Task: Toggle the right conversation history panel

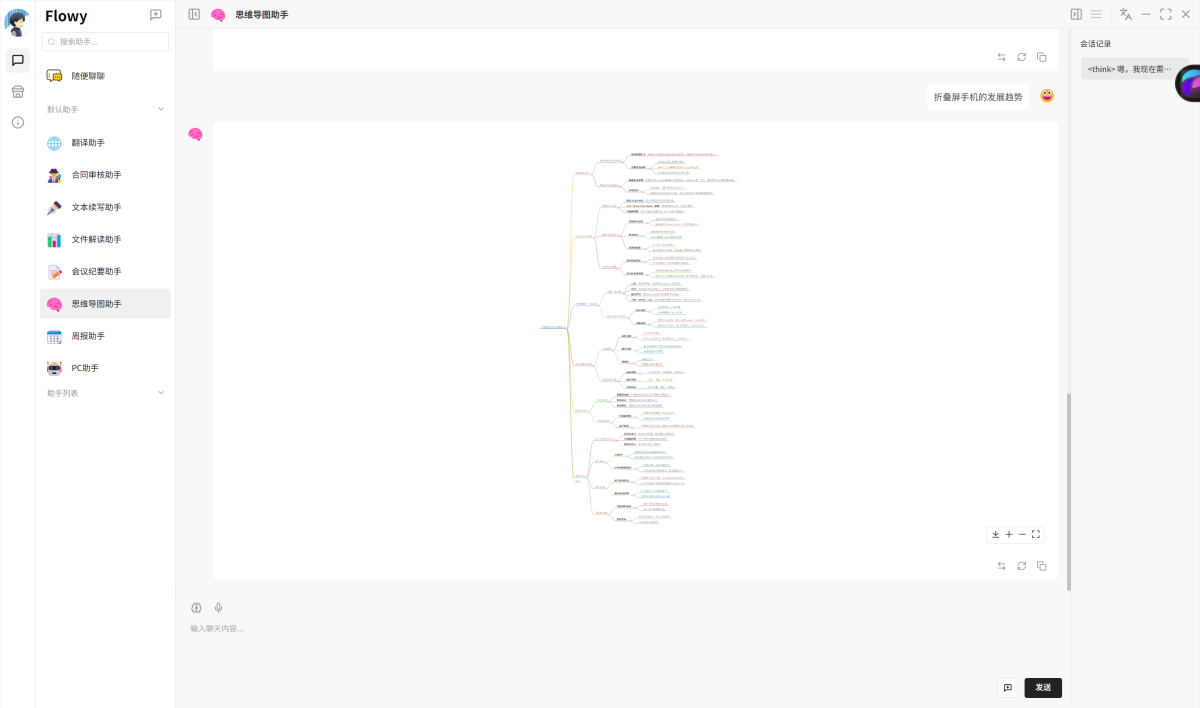Action: pyautogui.click(x=1076, y=14)
